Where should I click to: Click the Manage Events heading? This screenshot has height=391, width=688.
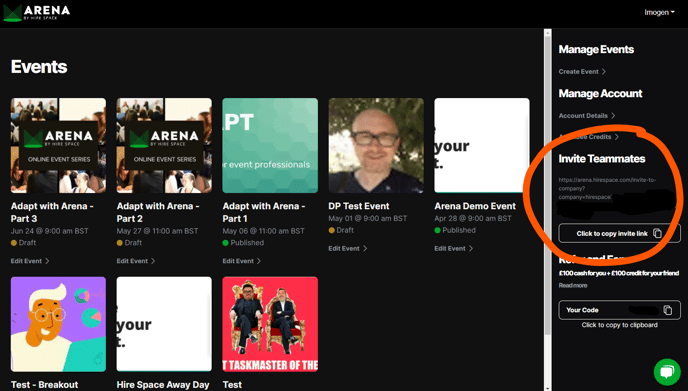[596, 50]
